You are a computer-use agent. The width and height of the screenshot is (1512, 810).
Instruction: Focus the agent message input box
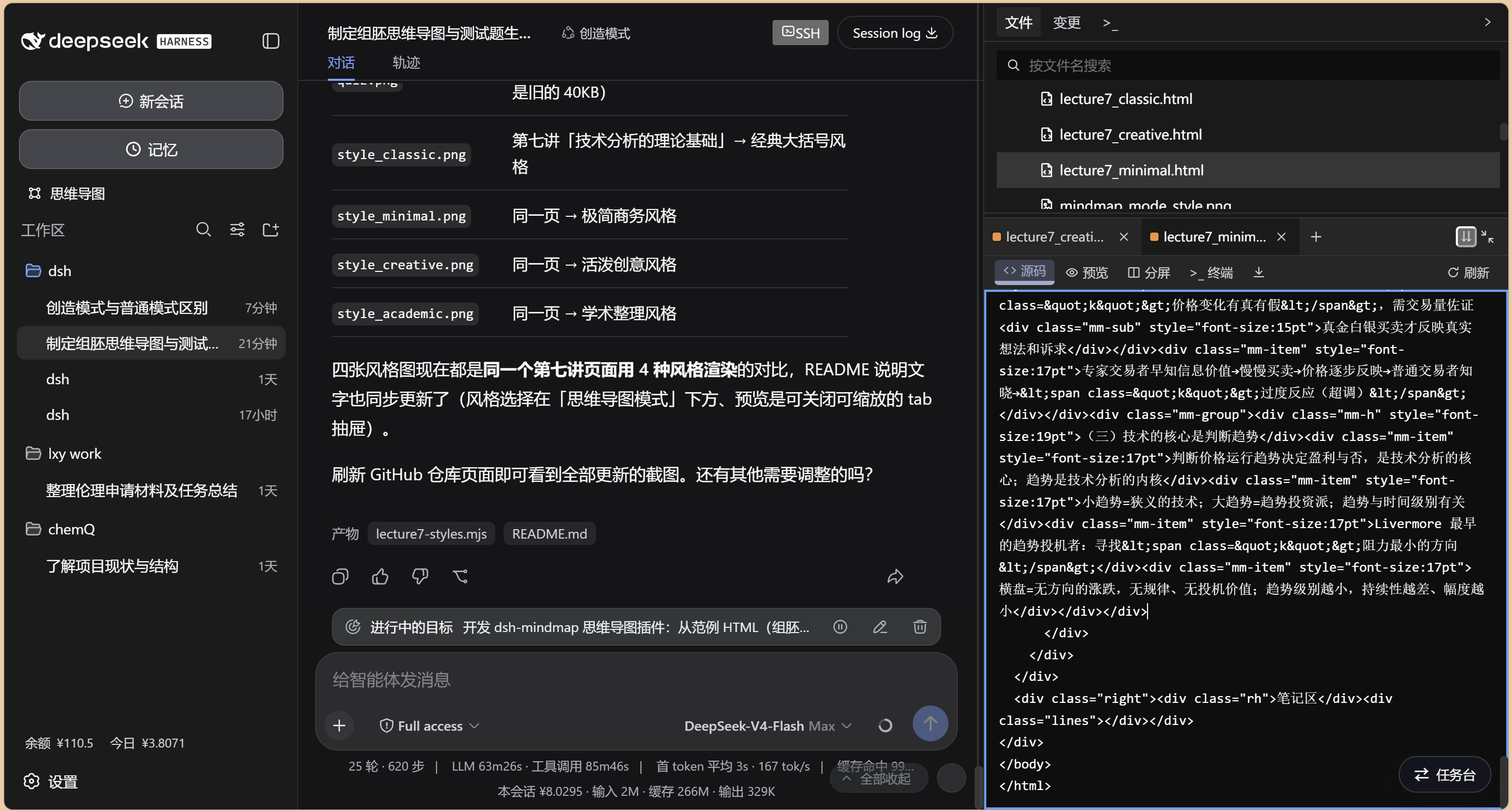[637, 680]
